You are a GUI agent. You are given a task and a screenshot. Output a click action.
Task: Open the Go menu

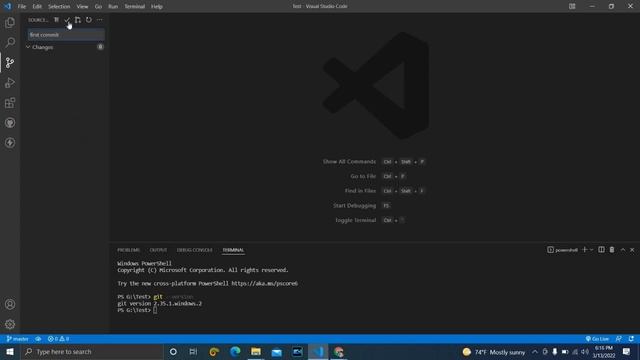[98, 7]
